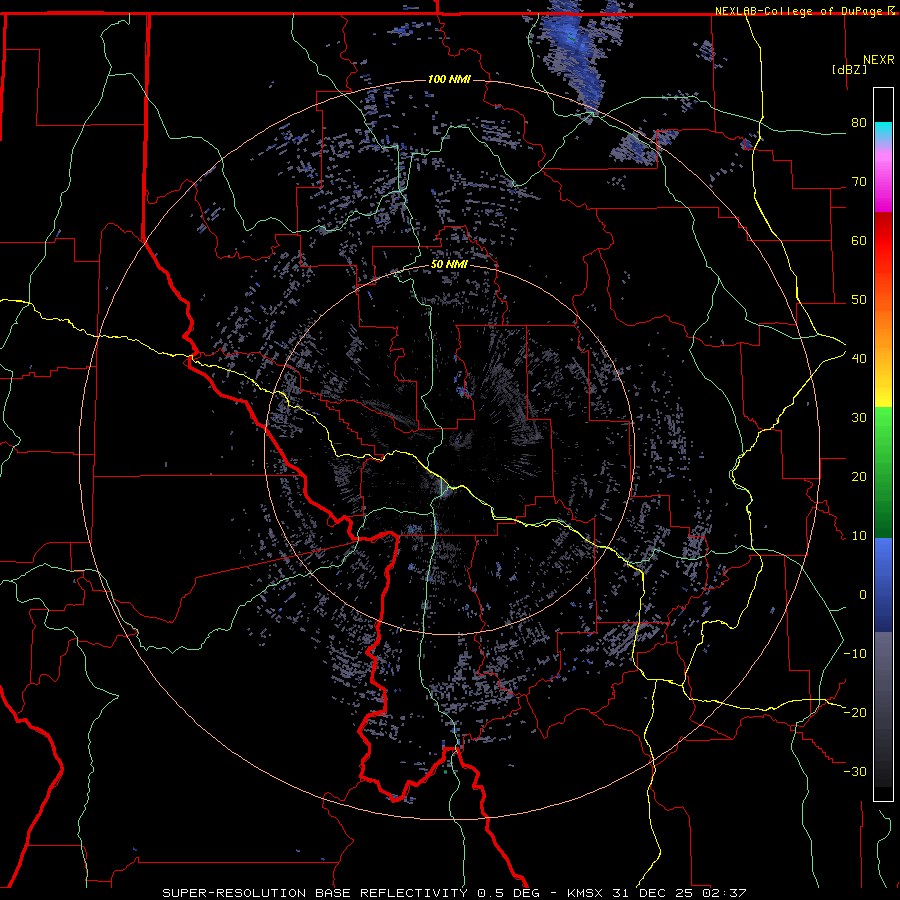Click the Super-Resolution Base Reflectivity caption
Screen dimensions: 900x900
pyautogui.click(x=315, y=893)
